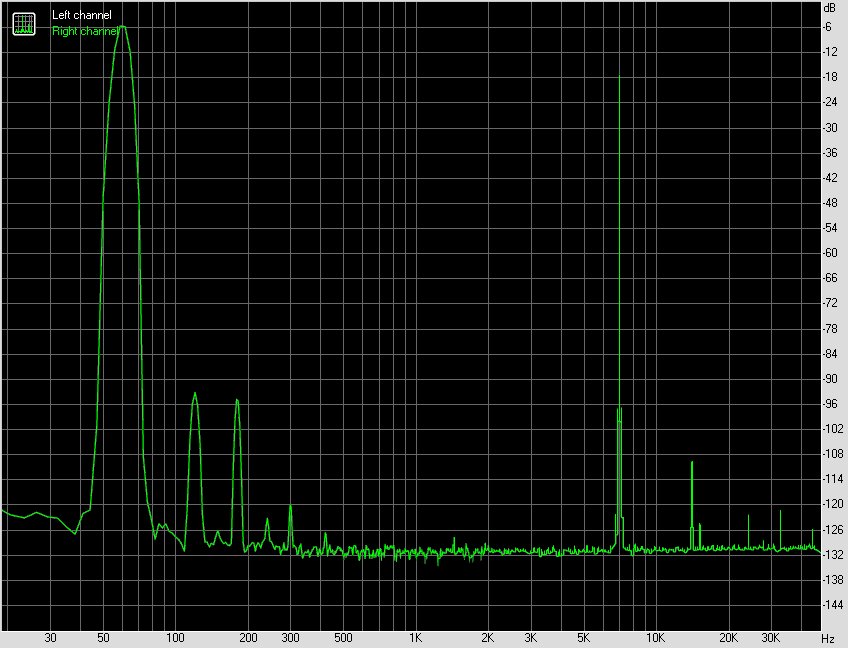Click the 100 Hz frequency label
The image size is (848, 648).
[175, 638]
